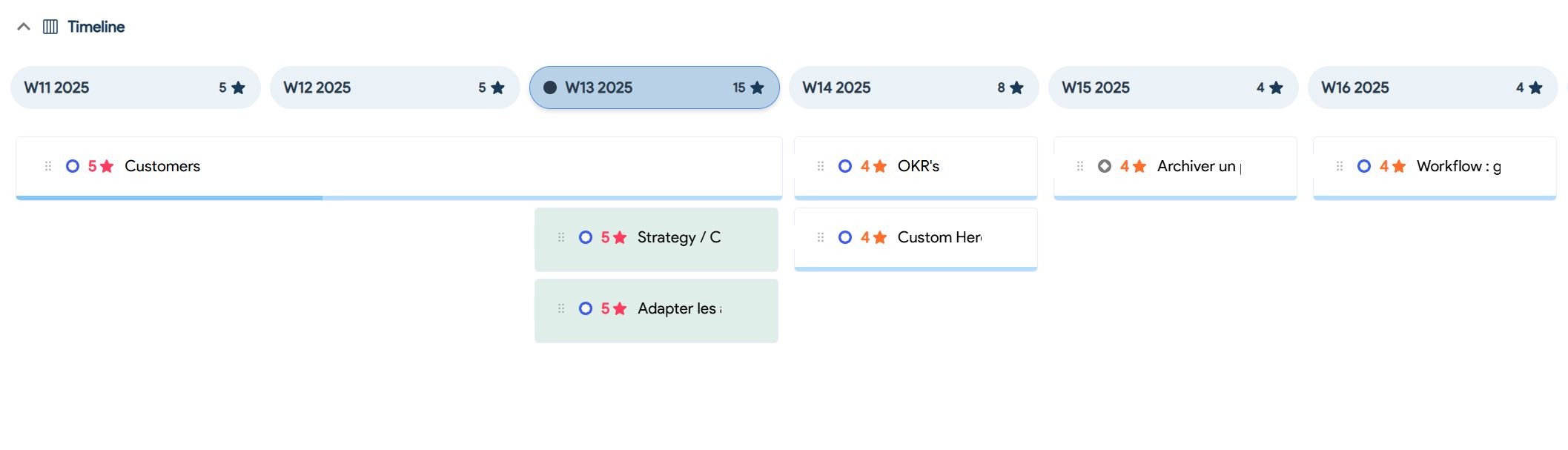Select the W12 2025 week pill
Viewport: 1568px width, 450px height.
(x=395, y=87)
